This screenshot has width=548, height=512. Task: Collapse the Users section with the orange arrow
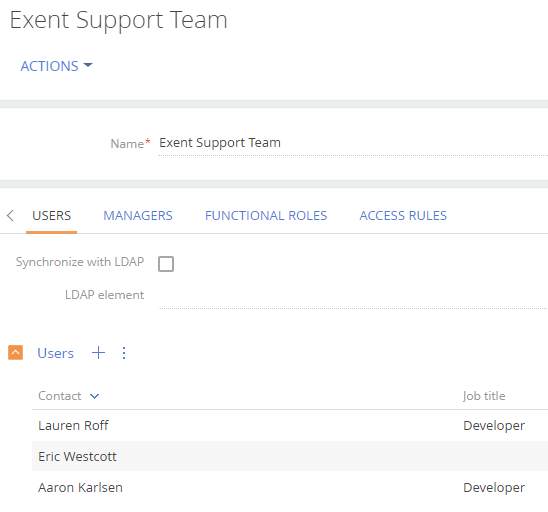(15, 352)
